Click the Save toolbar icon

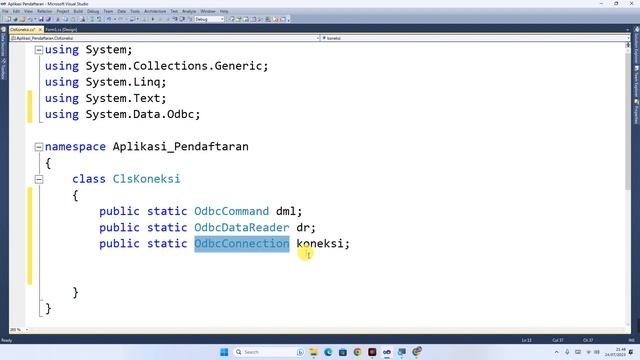click(41, 19)
